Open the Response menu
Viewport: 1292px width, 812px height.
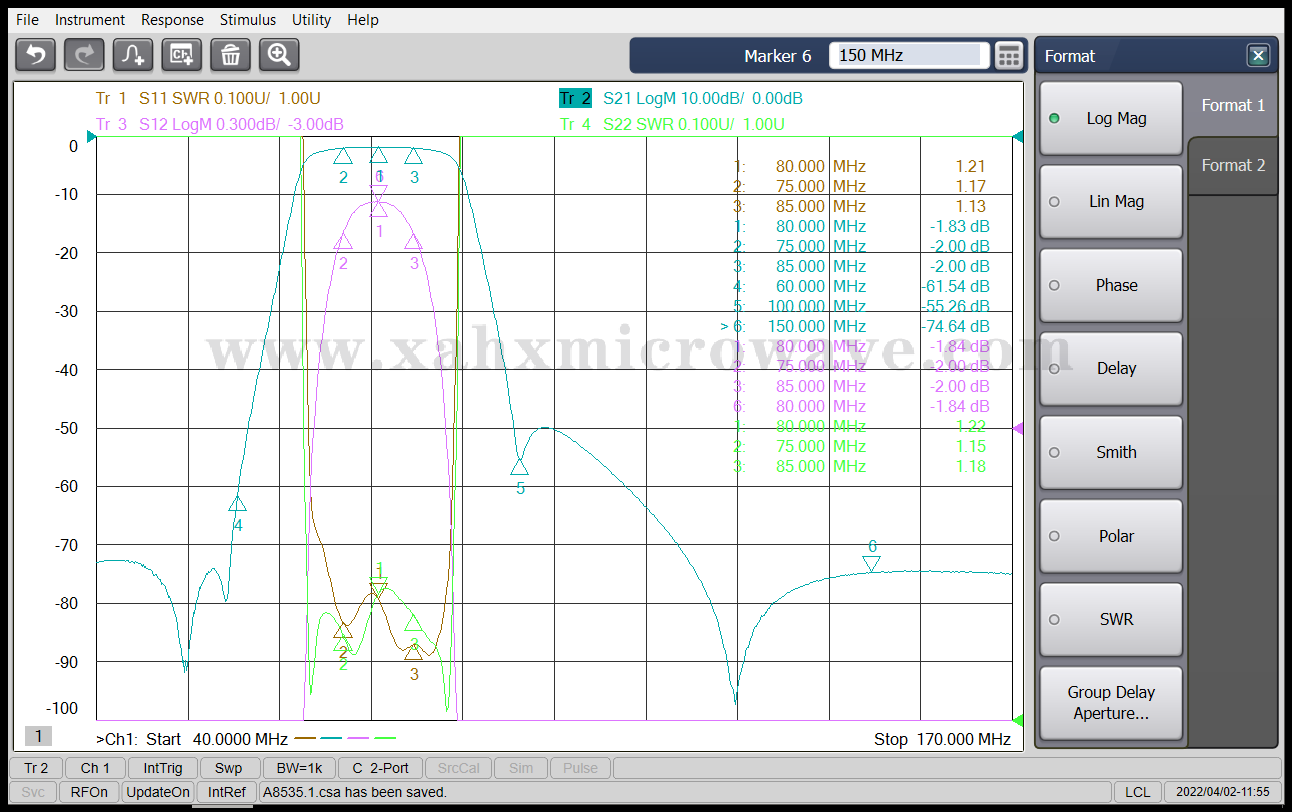coord(172,20)
